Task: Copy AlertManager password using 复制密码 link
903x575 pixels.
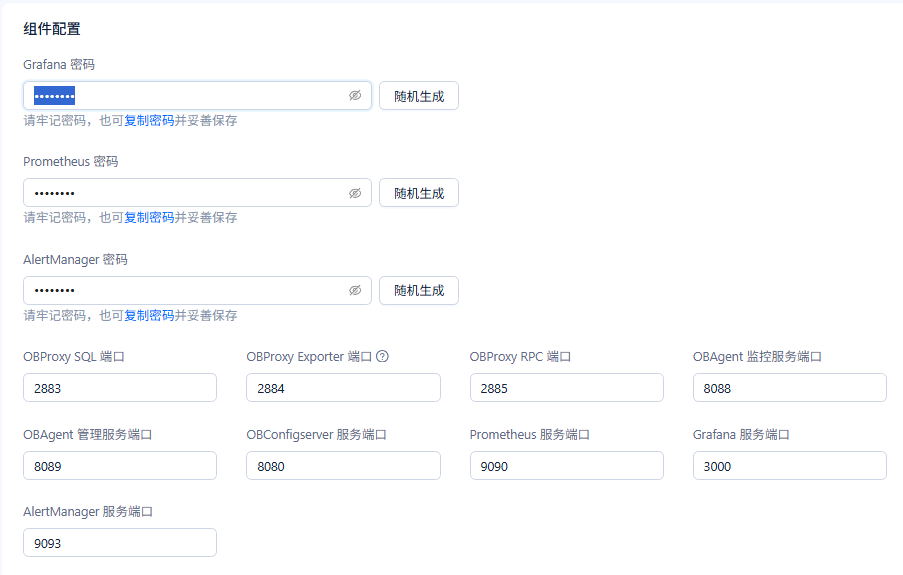Action: 149,316
